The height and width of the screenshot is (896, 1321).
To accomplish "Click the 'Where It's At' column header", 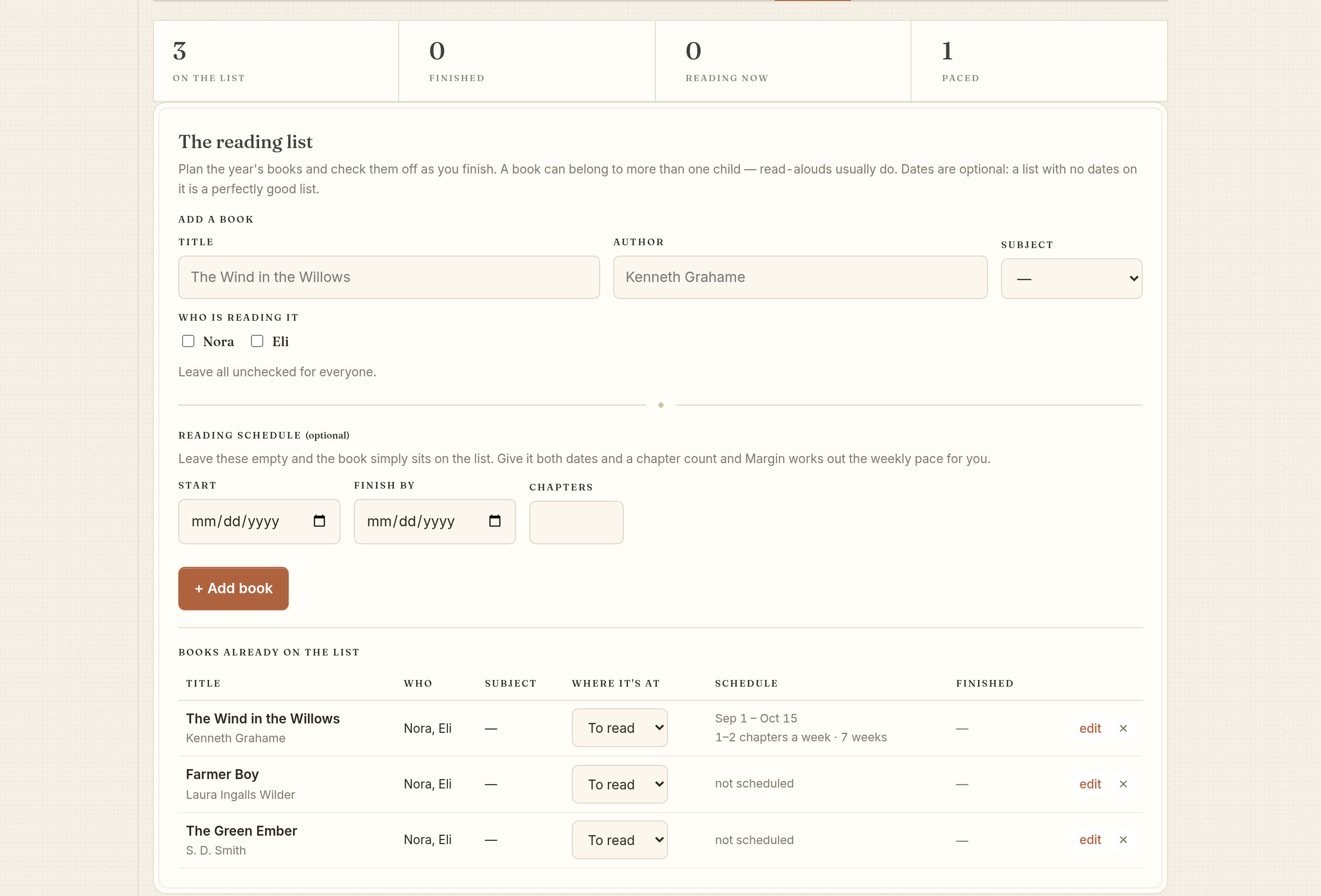I will [x=616, y=683].
